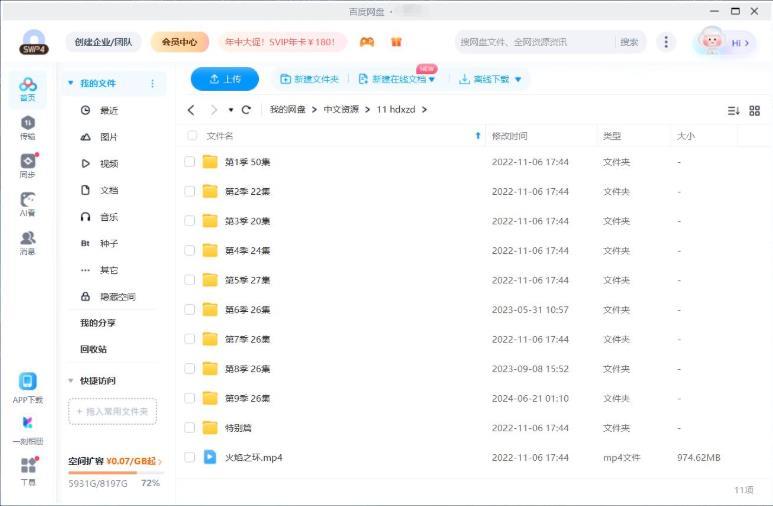Open the sort order icon
773x506 pixels.
[734, 110]
